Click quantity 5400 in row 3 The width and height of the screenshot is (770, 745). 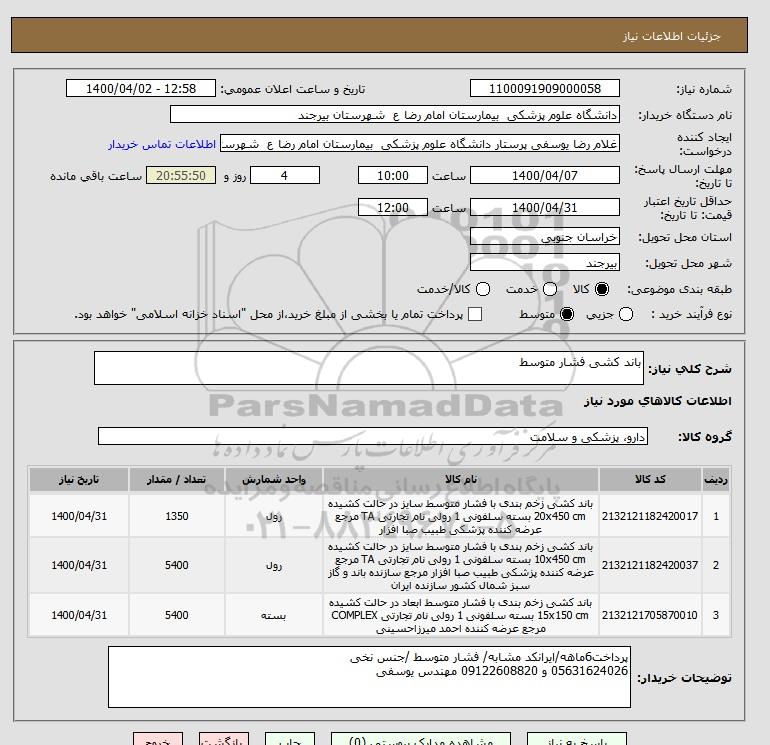177,615
